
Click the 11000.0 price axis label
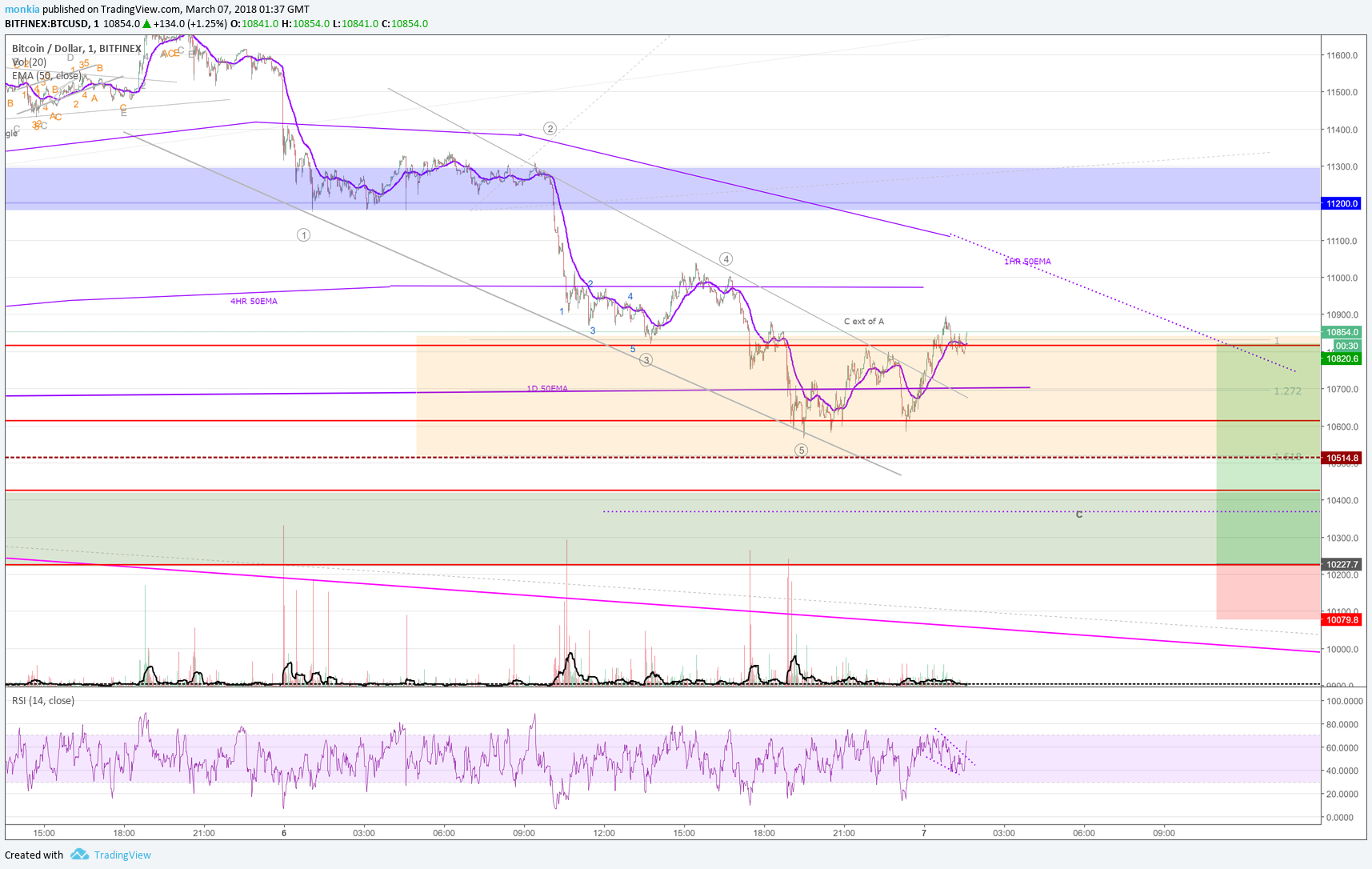pos(1342,278)
